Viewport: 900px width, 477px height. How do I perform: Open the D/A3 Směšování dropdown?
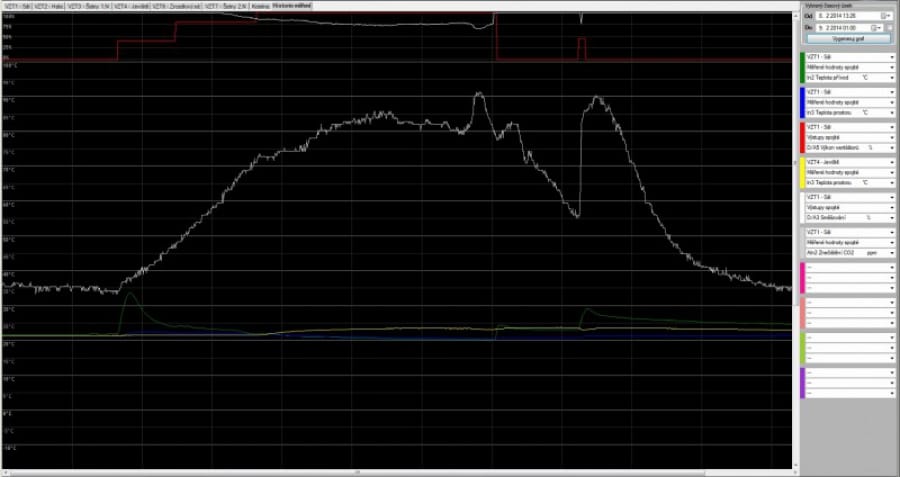[891, 216]
